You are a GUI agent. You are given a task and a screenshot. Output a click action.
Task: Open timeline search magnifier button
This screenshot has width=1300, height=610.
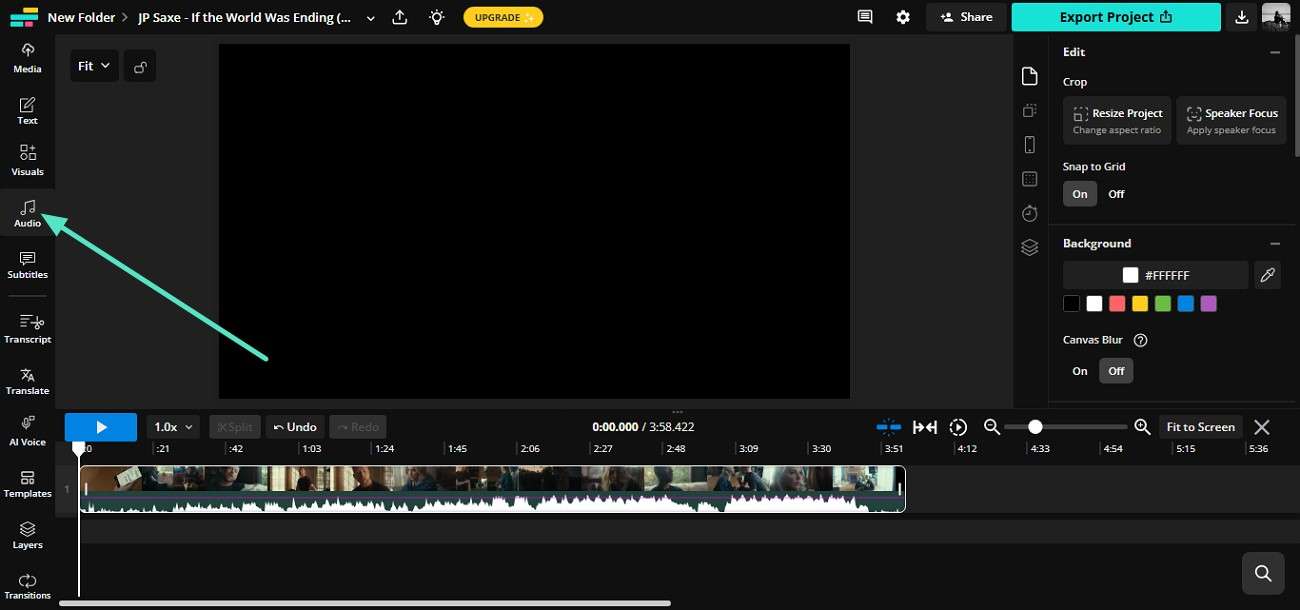[x=1263, y=573]
